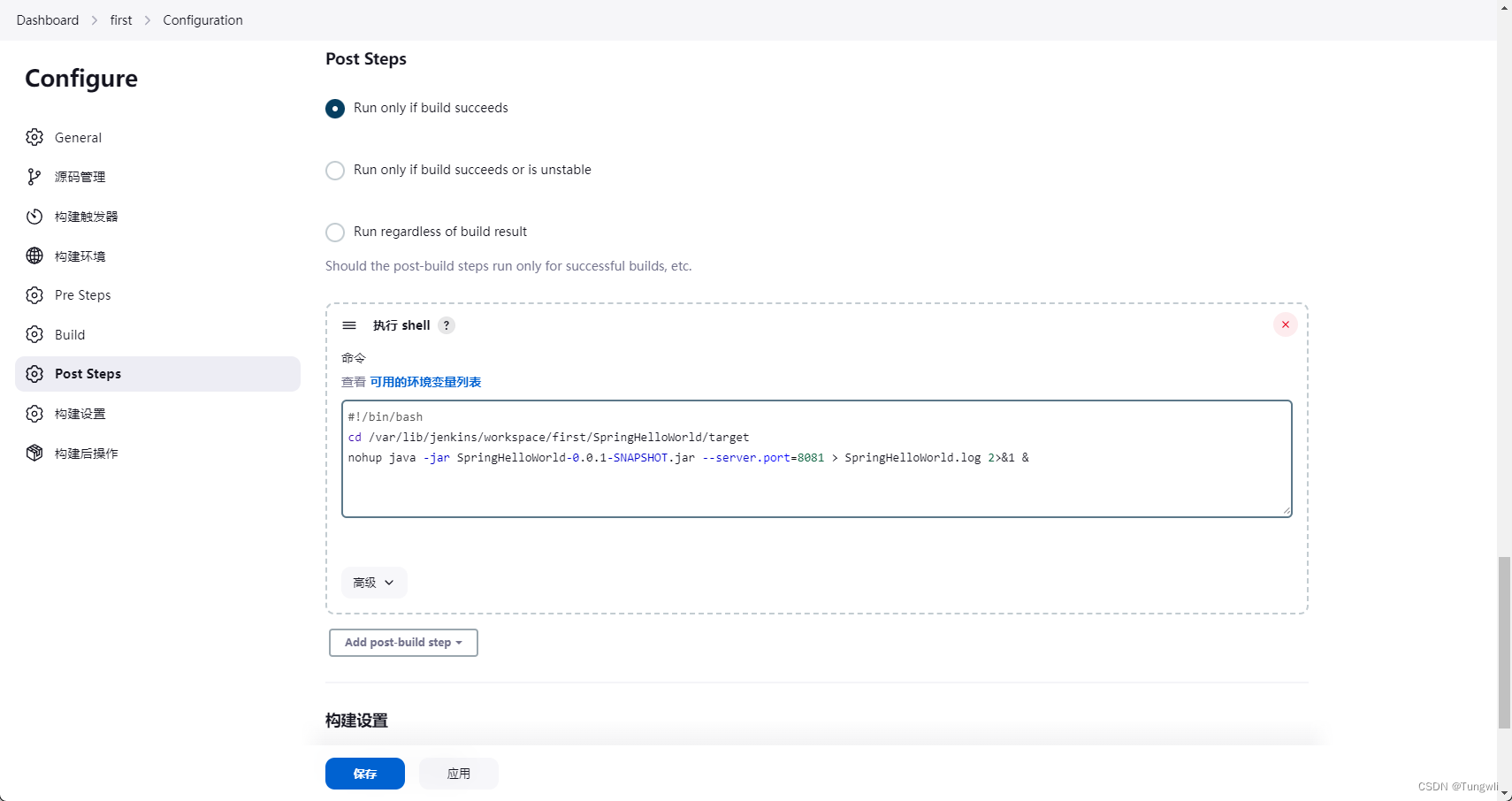Click the General gear icon in sidebar
This screenshot has width=1512, height=801.
point(34,137)
